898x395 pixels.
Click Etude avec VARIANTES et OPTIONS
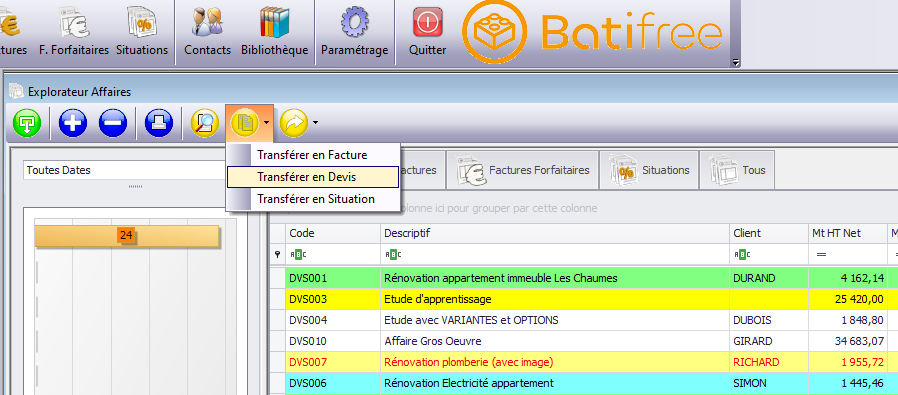(x=471, y=320)
